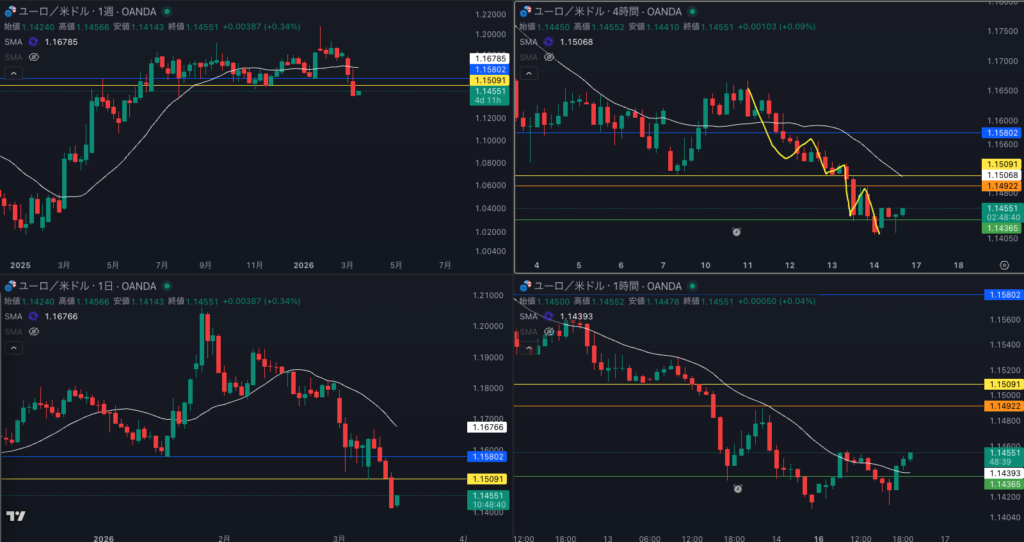
Task: Click the alarm clock icon in 4-hour chart
Action: click(736, 232)
